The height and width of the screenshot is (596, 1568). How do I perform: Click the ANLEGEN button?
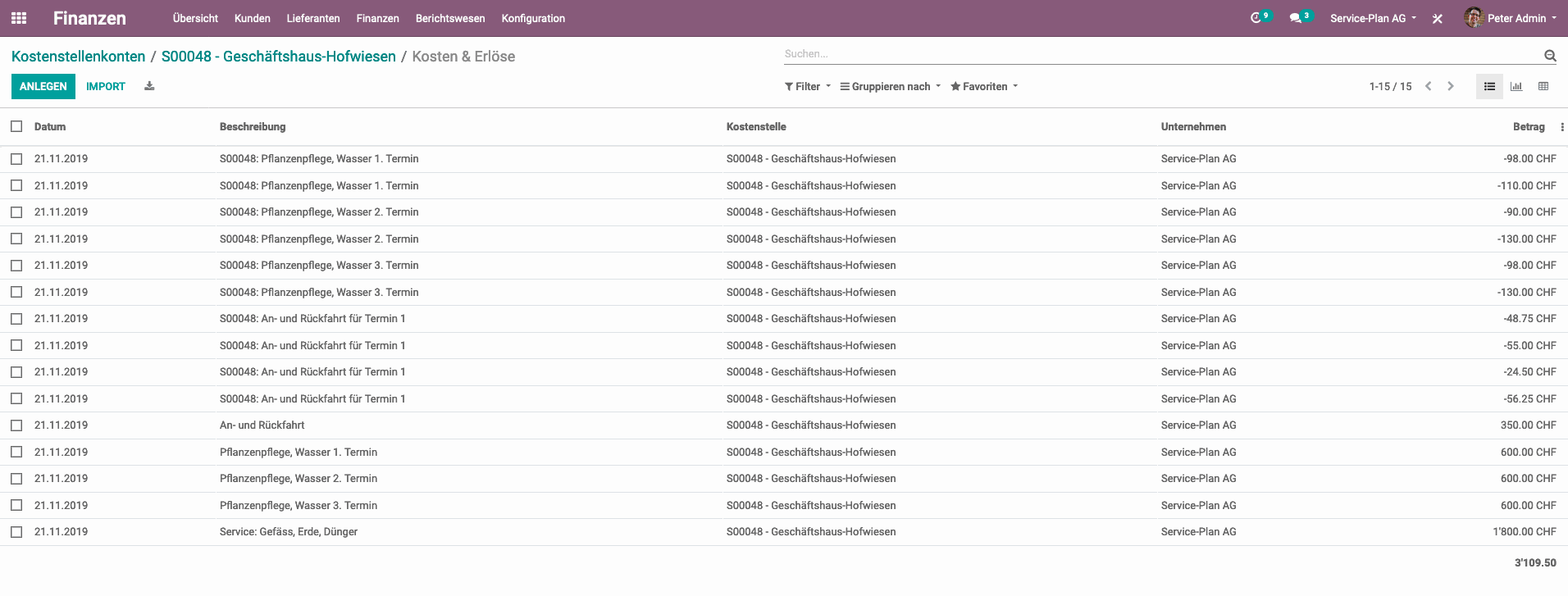click(43, 86)
